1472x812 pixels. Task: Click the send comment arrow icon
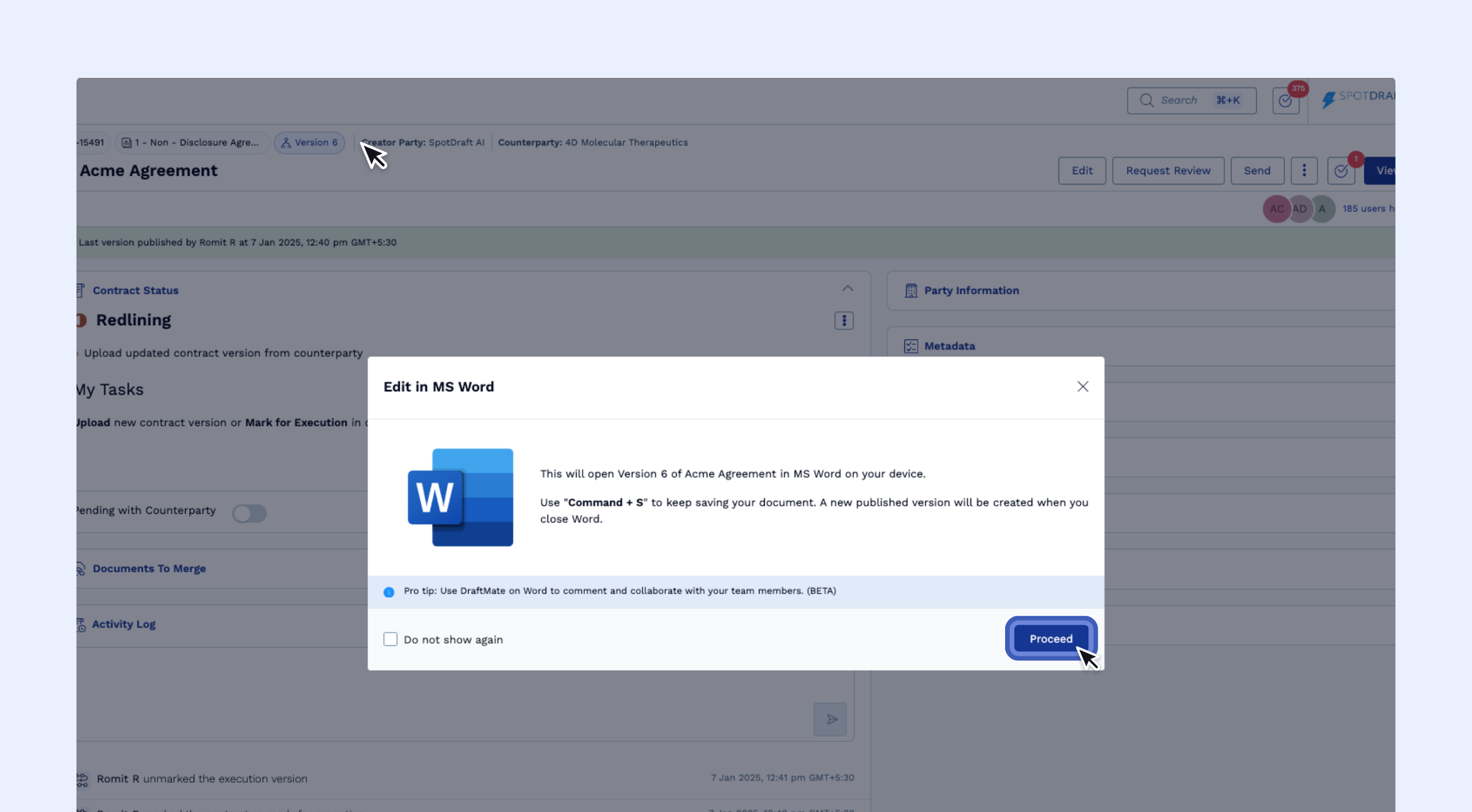pos(830,719)
